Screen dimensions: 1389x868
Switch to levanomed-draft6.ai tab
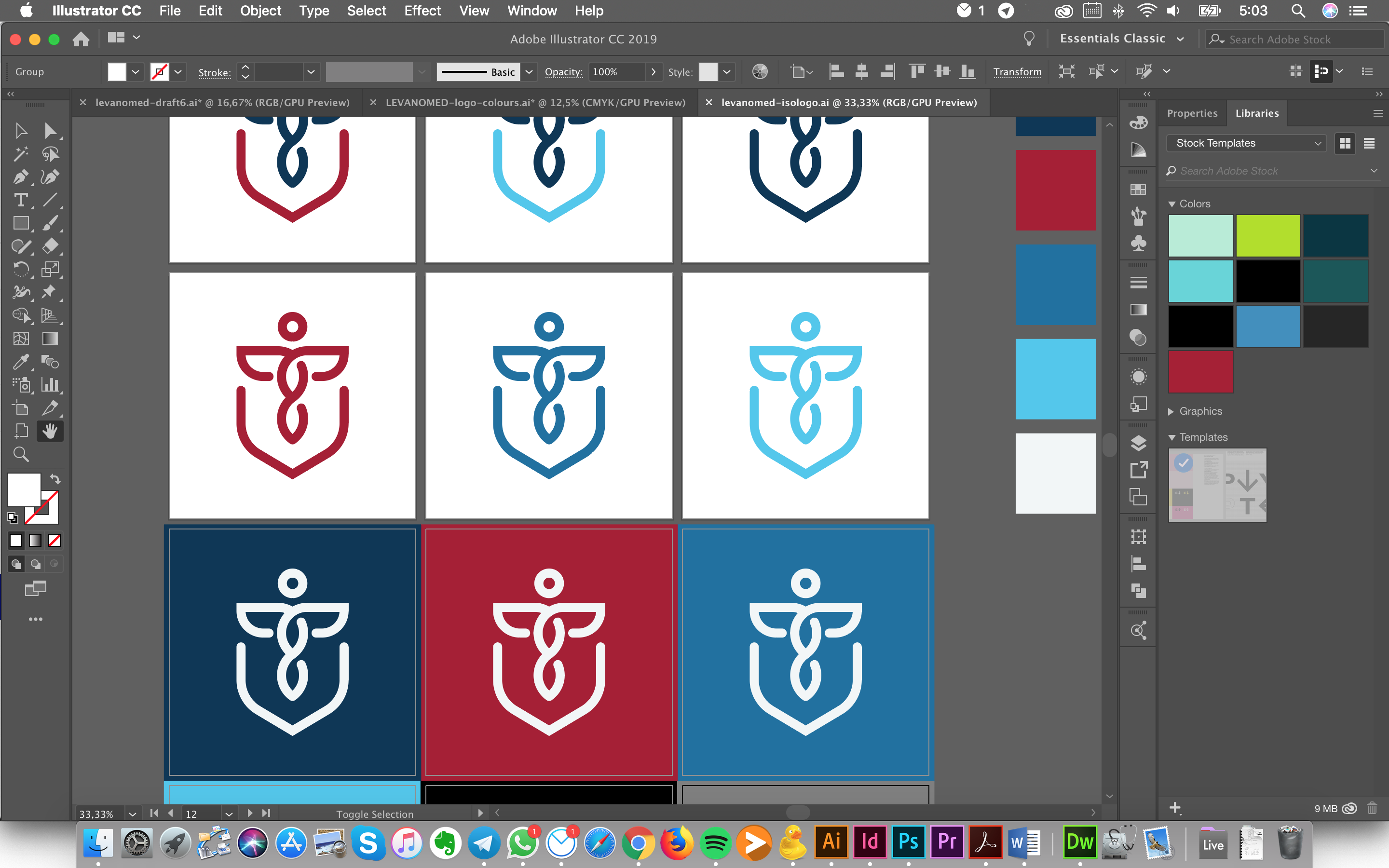click(x=222, y=102)
